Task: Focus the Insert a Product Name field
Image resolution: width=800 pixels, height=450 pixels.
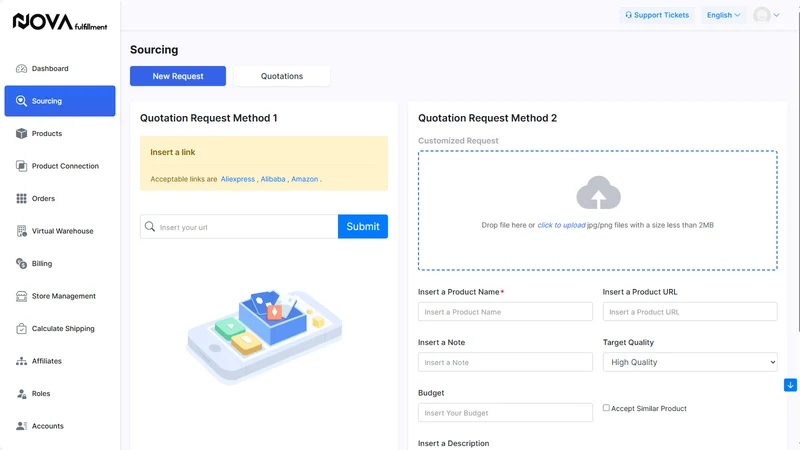Action: pos(505,312)
